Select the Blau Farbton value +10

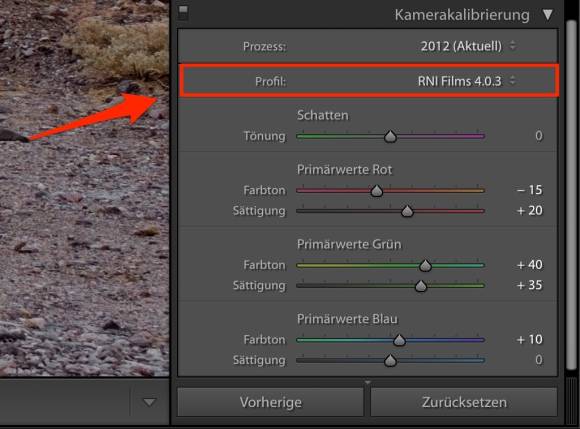[530, 340]
